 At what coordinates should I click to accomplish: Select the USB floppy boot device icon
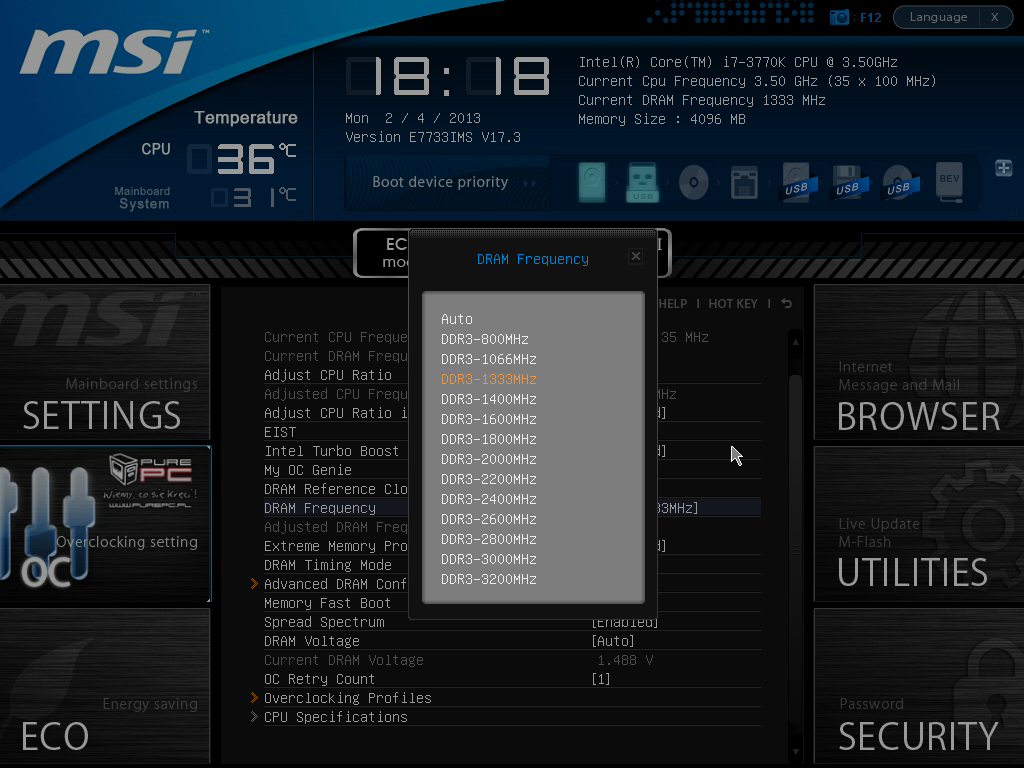click(847, 182)
